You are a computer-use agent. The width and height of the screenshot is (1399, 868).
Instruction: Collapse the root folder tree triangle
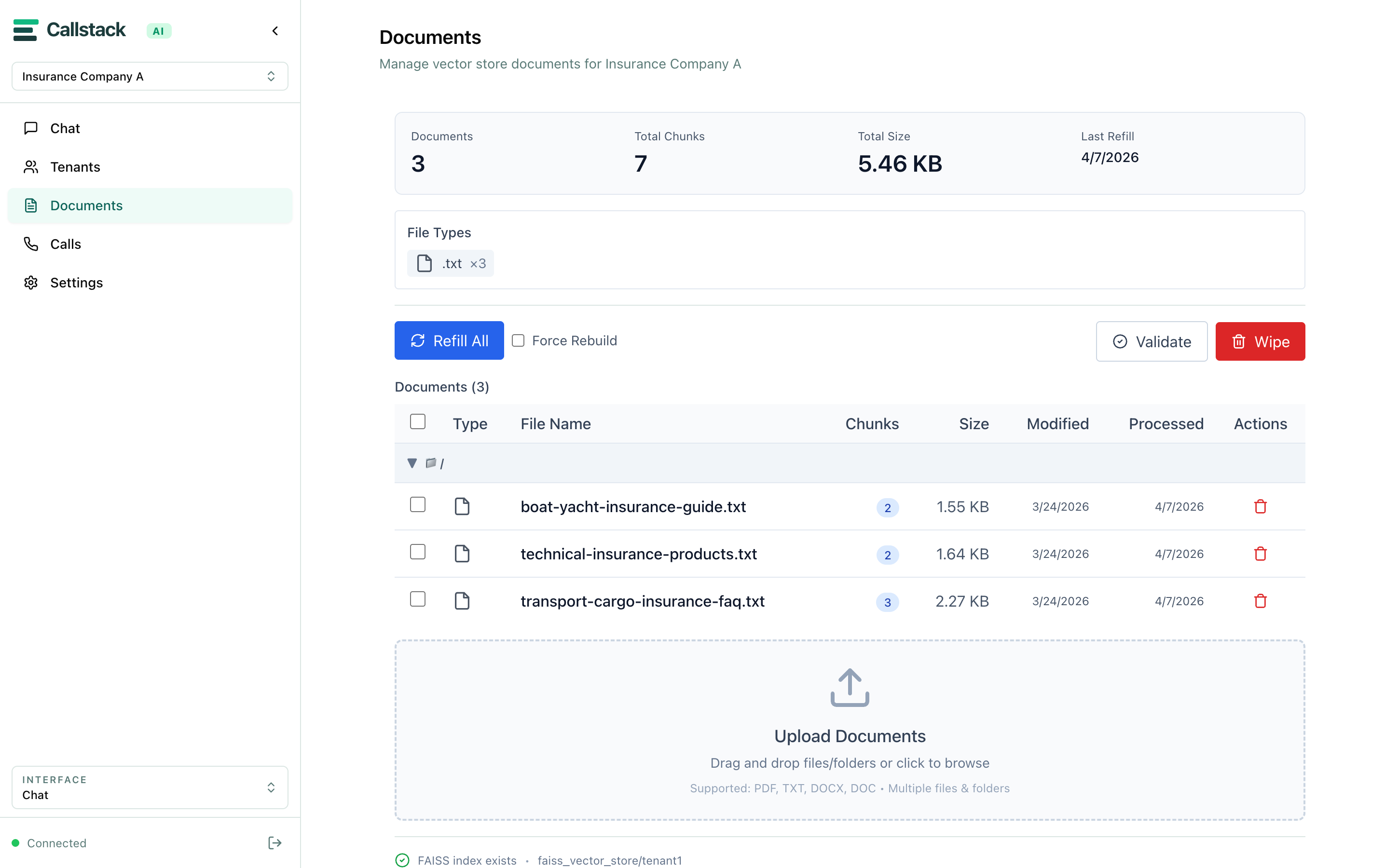pos(412,463)
